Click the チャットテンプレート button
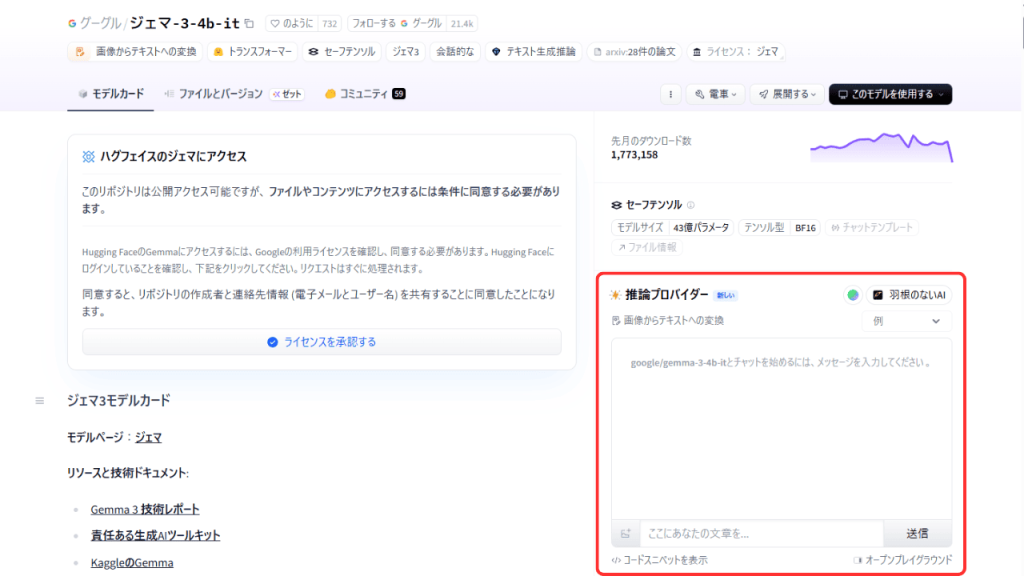The width and height of the screenshot is (1024, 576). (872, 228)
